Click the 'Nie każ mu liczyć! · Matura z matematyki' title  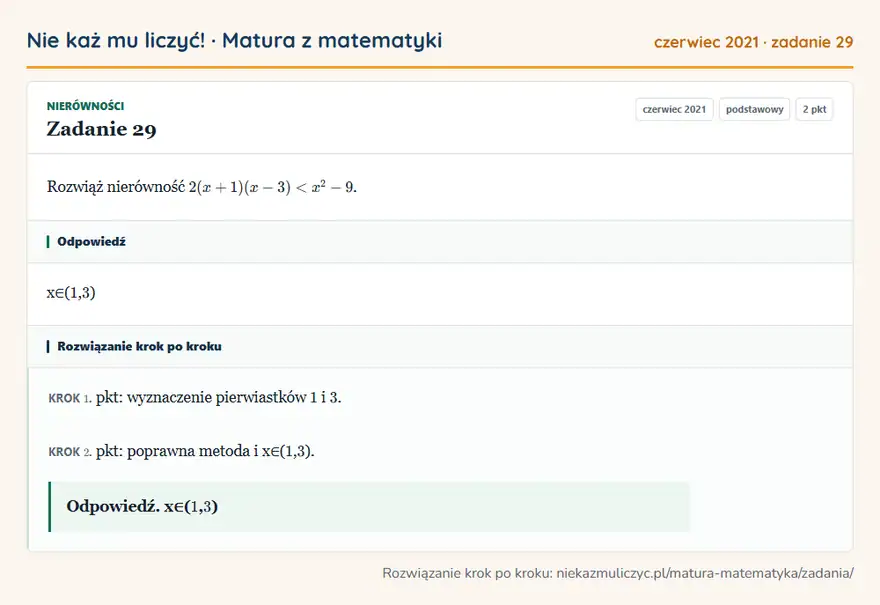[x=235, y=40]
